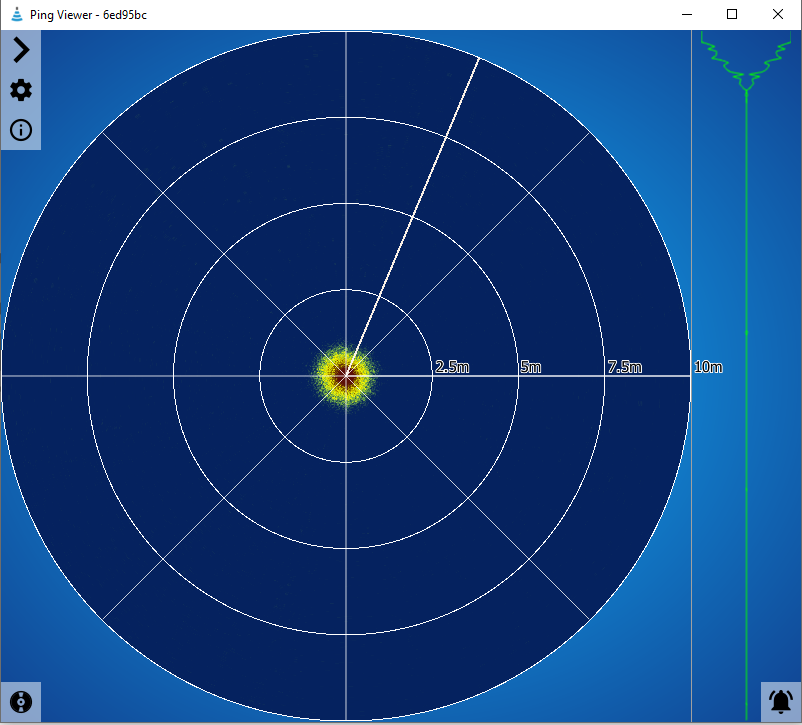Open the replay data icon at bottom left
The width and height of the screenshot is (802, 725).
pyautogui.click(x=20, y=702)
